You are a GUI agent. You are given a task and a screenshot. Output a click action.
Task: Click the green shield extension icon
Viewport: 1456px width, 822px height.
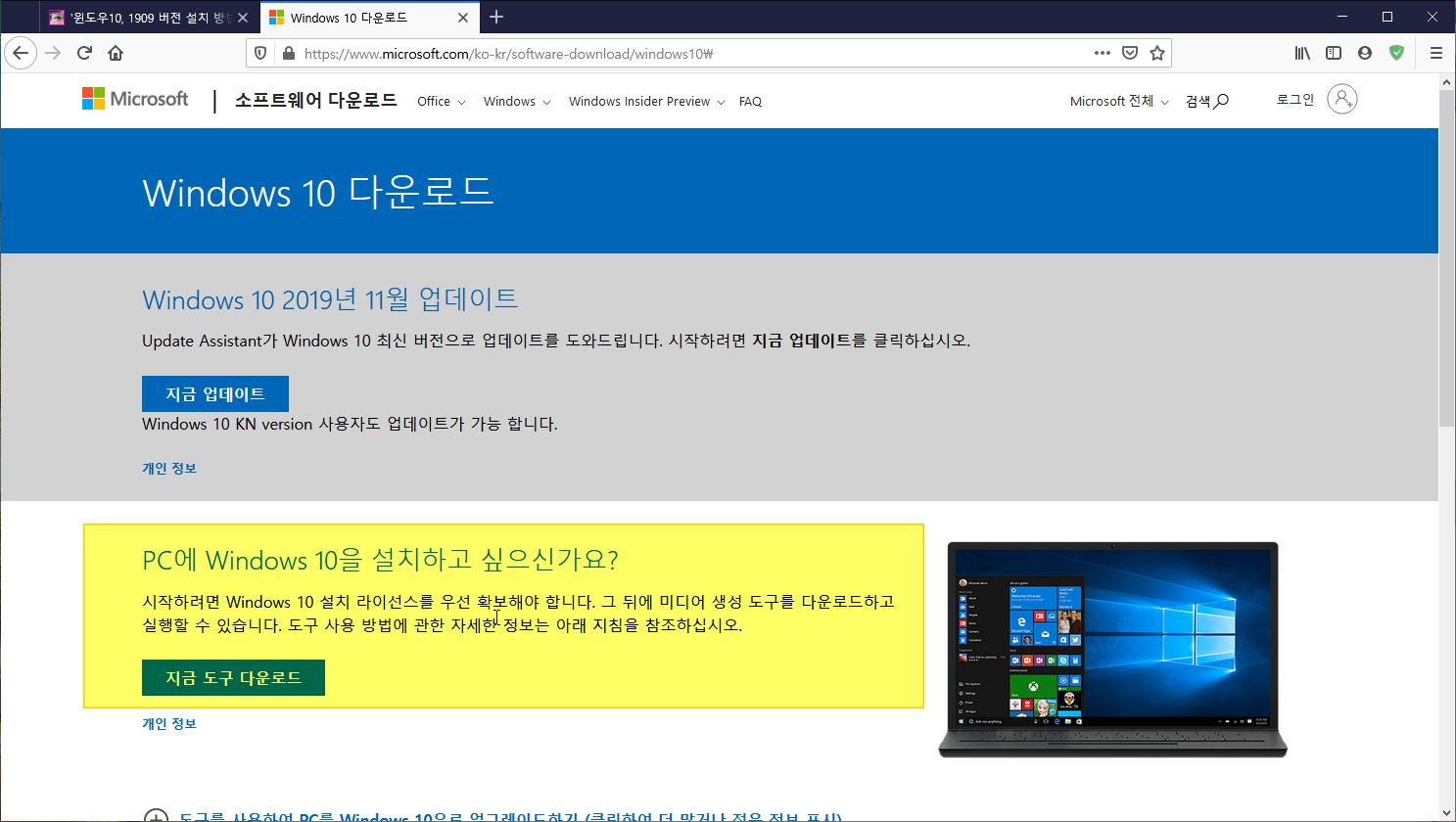pos(1396,53)
